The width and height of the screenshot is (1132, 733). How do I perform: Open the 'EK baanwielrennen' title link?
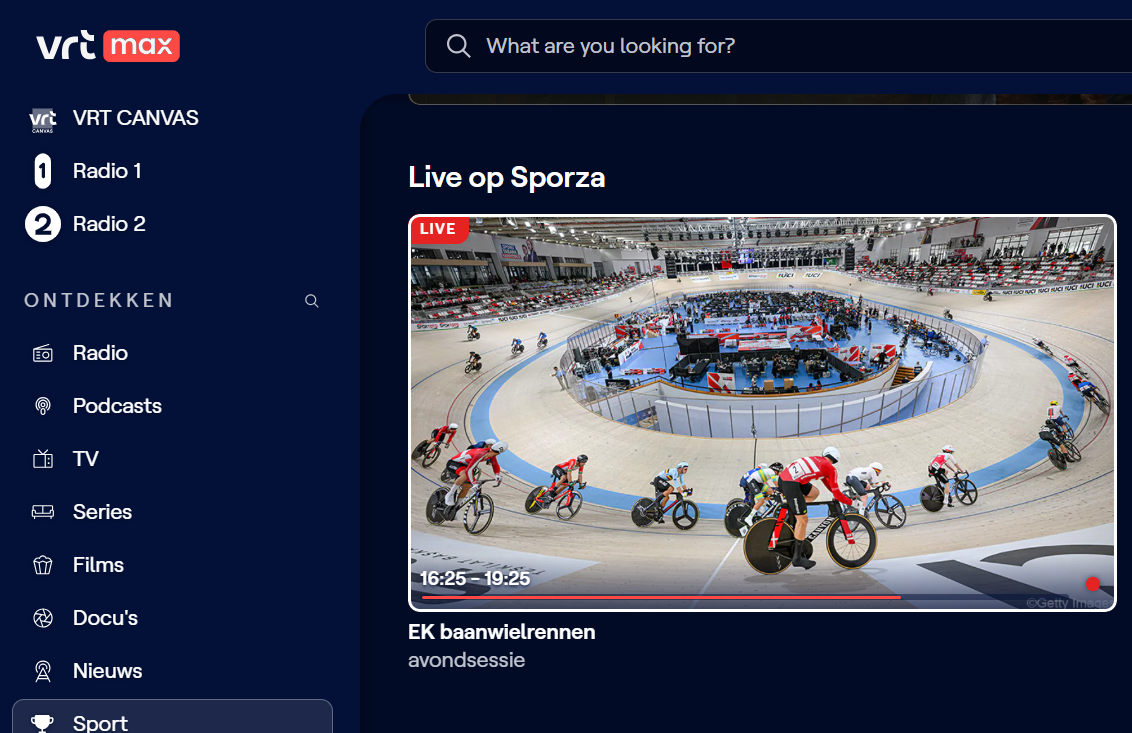pyautogui.click(x=502, y=632)
